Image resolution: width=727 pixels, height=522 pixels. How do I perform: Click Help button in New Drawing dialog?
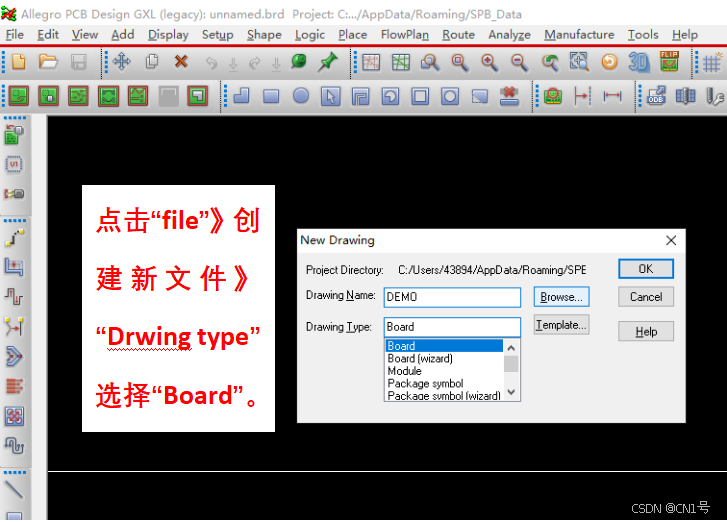tap(646, 331)
